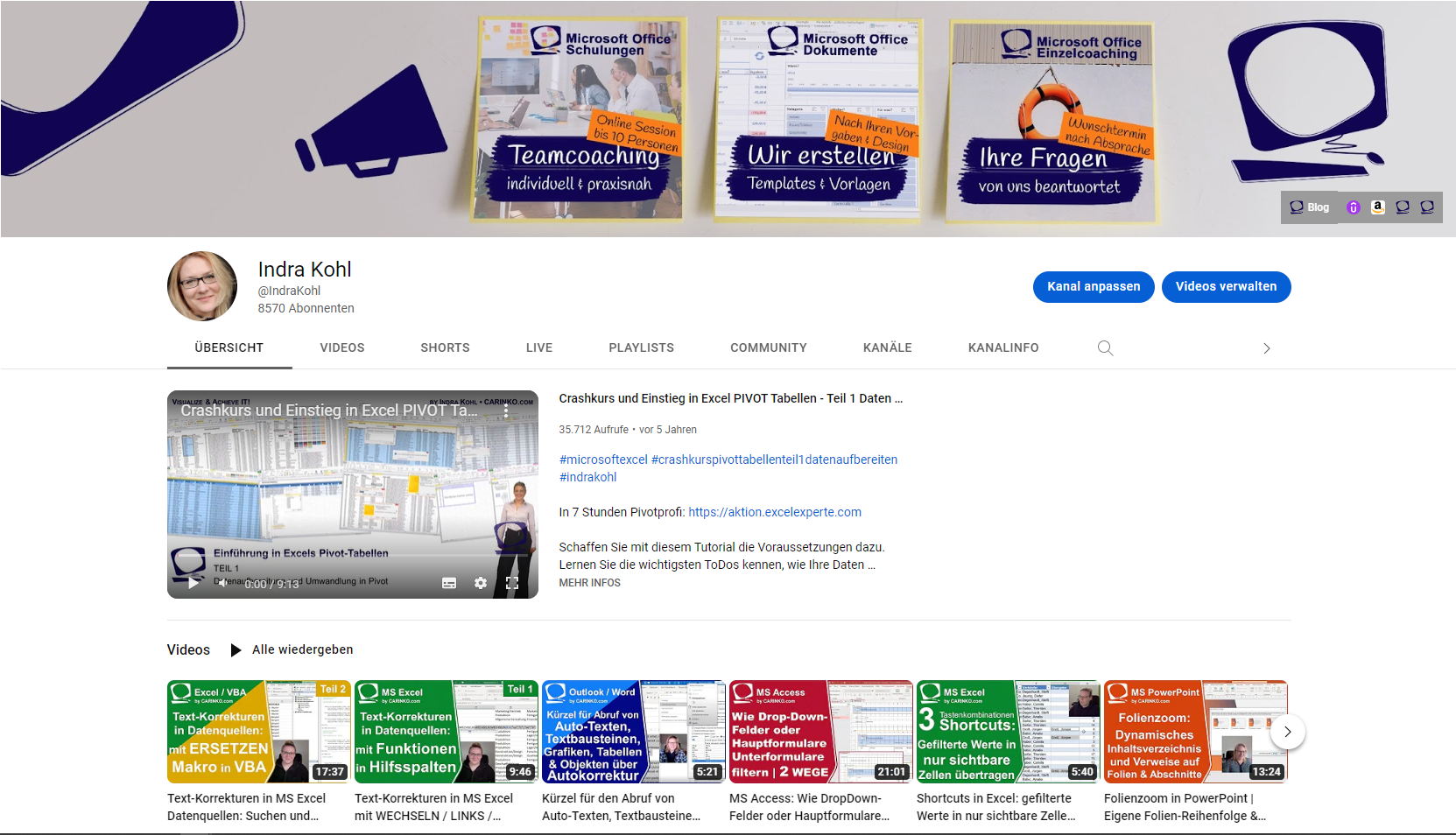This screenshot has width=1456, height=835.
Task: Open the aktion.excelexperte.com link
Action: pos(774,512)
